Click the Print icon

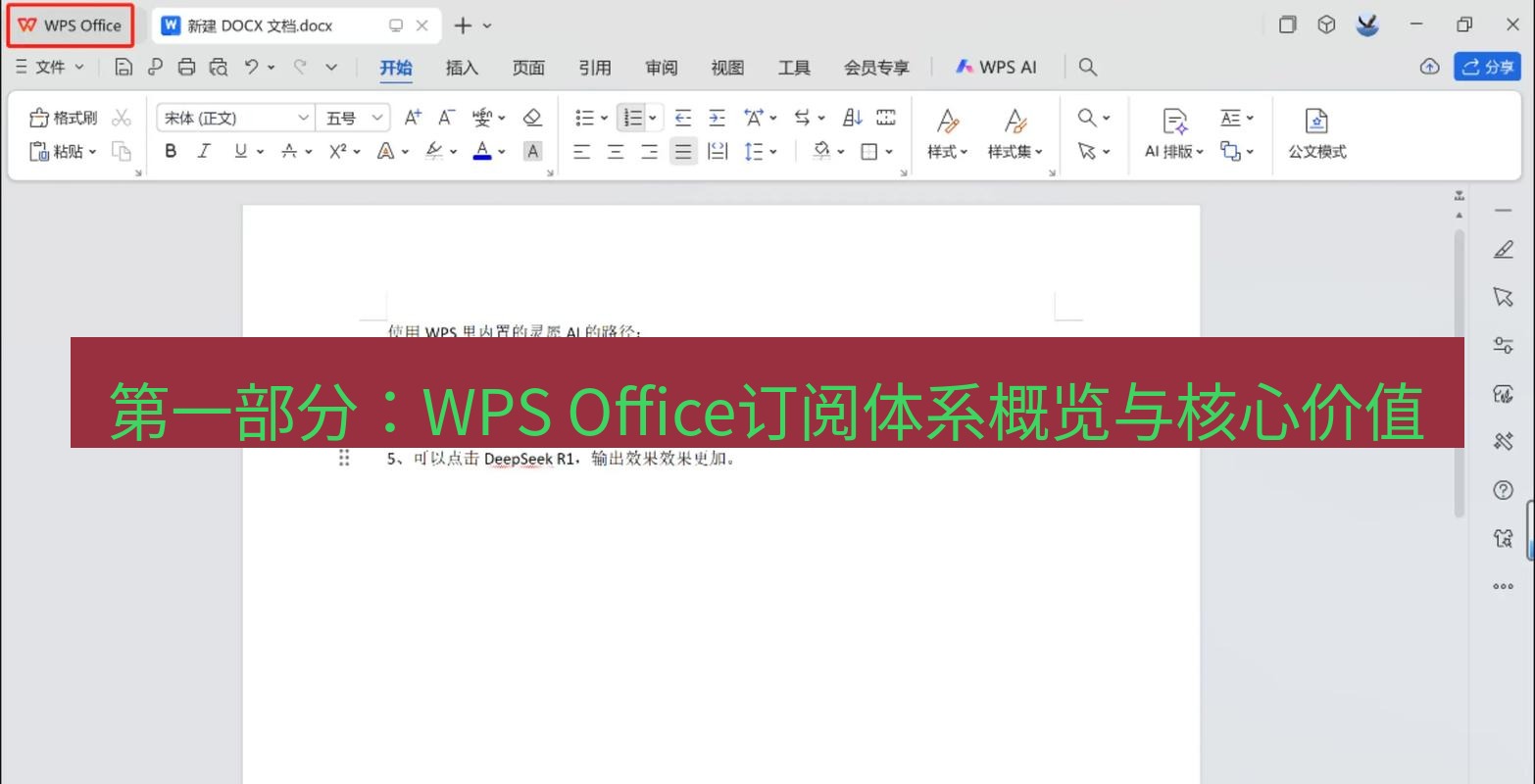(x=186, y=67)
